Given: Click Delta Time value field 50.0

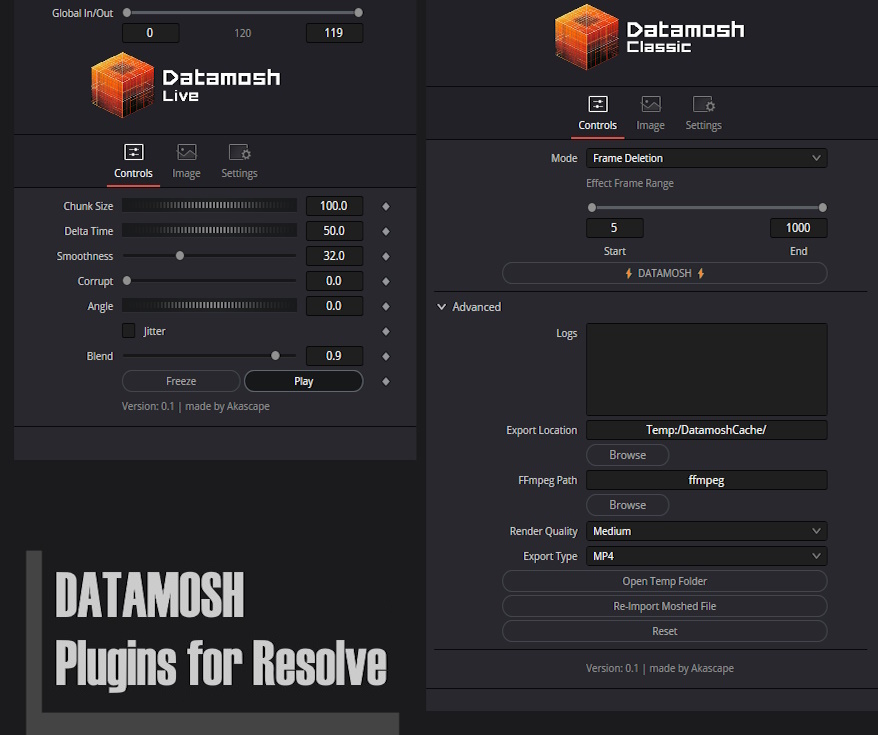Looking at the screenshot, I should pyautogui.click(x=334, y=231).
